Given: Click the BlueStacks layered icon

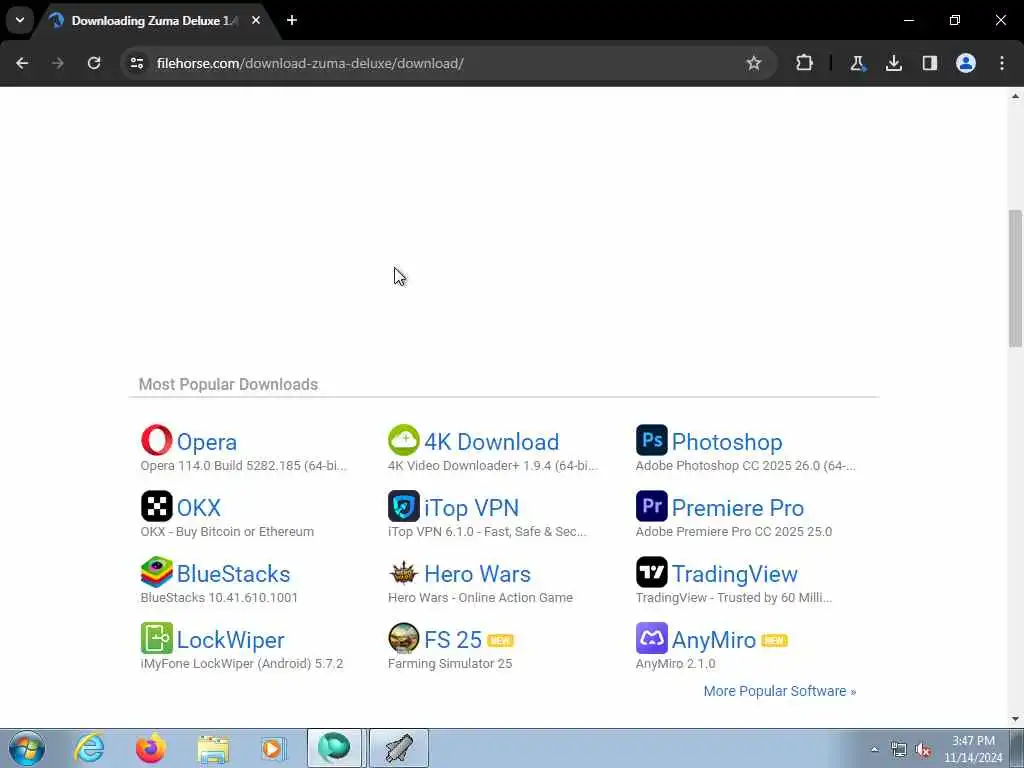Looking at the screenshot, I should point(157,572).
